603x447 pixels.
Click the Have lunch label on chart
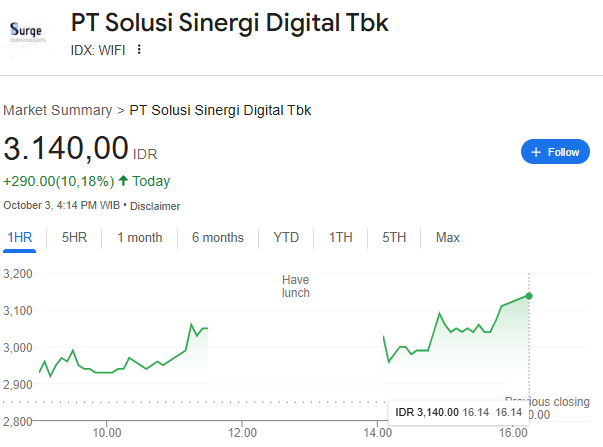(295, 286)
